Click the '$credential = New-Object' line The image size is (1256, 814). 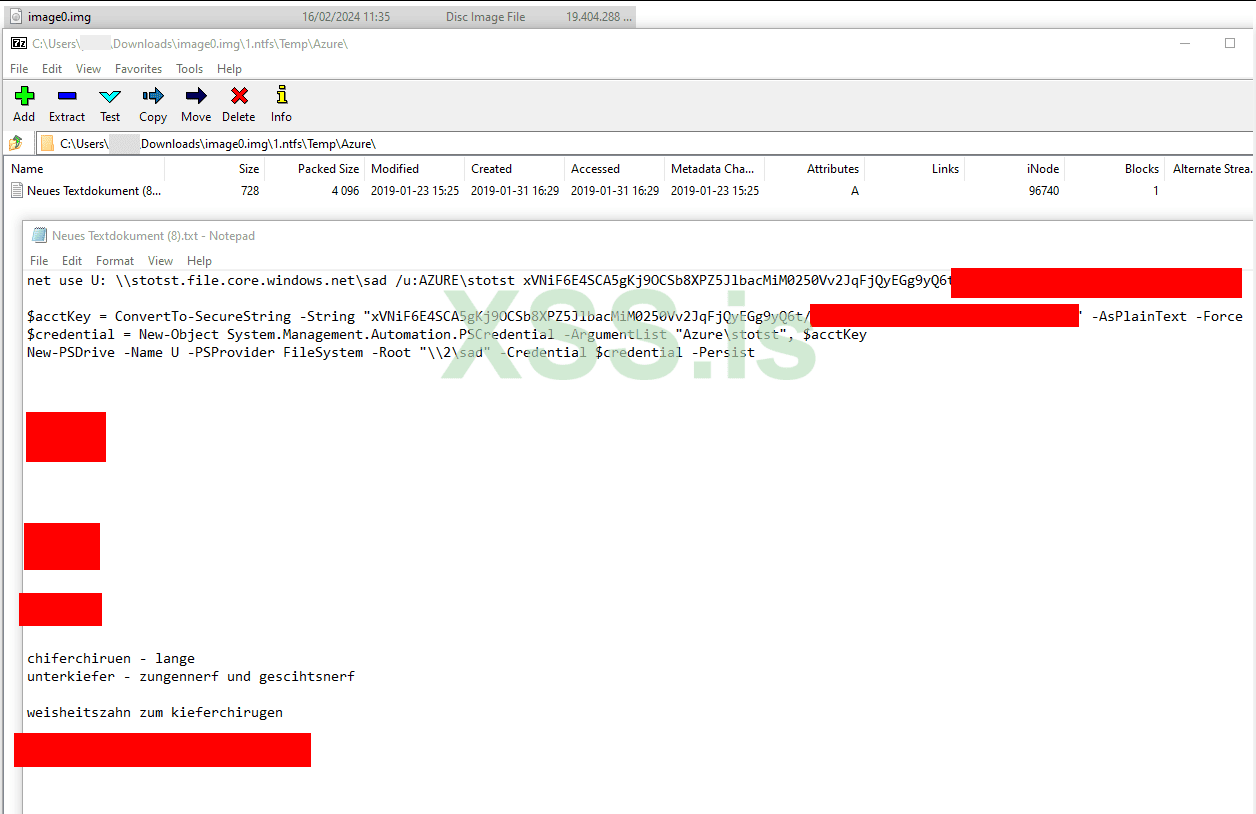coord(447,334)
